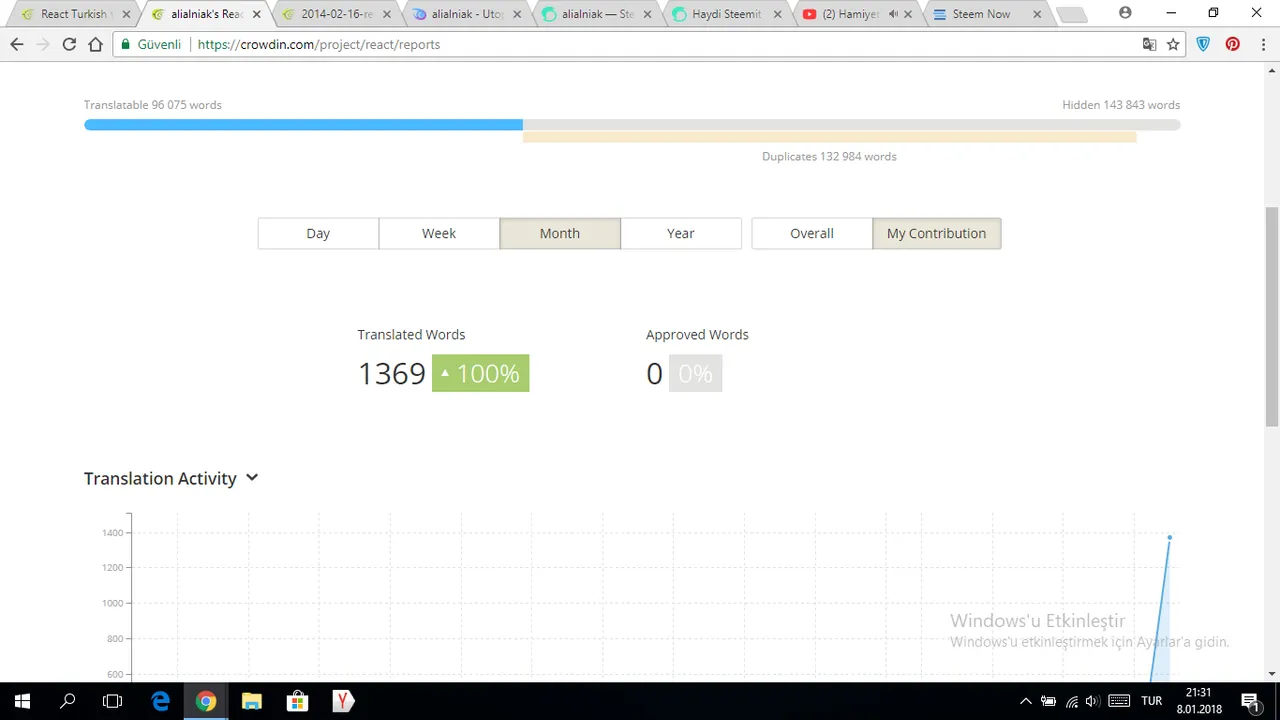This screenshot has width=1280, height=720.
Task: Click the Chrome taskbar icon
Action: (x=206, y=701)
